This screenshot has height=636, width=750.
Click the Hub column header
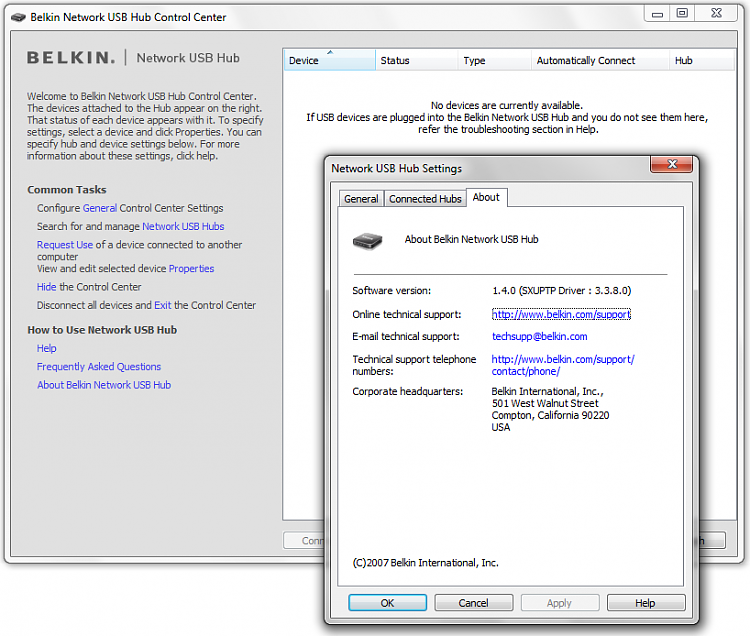click(702, 61)
